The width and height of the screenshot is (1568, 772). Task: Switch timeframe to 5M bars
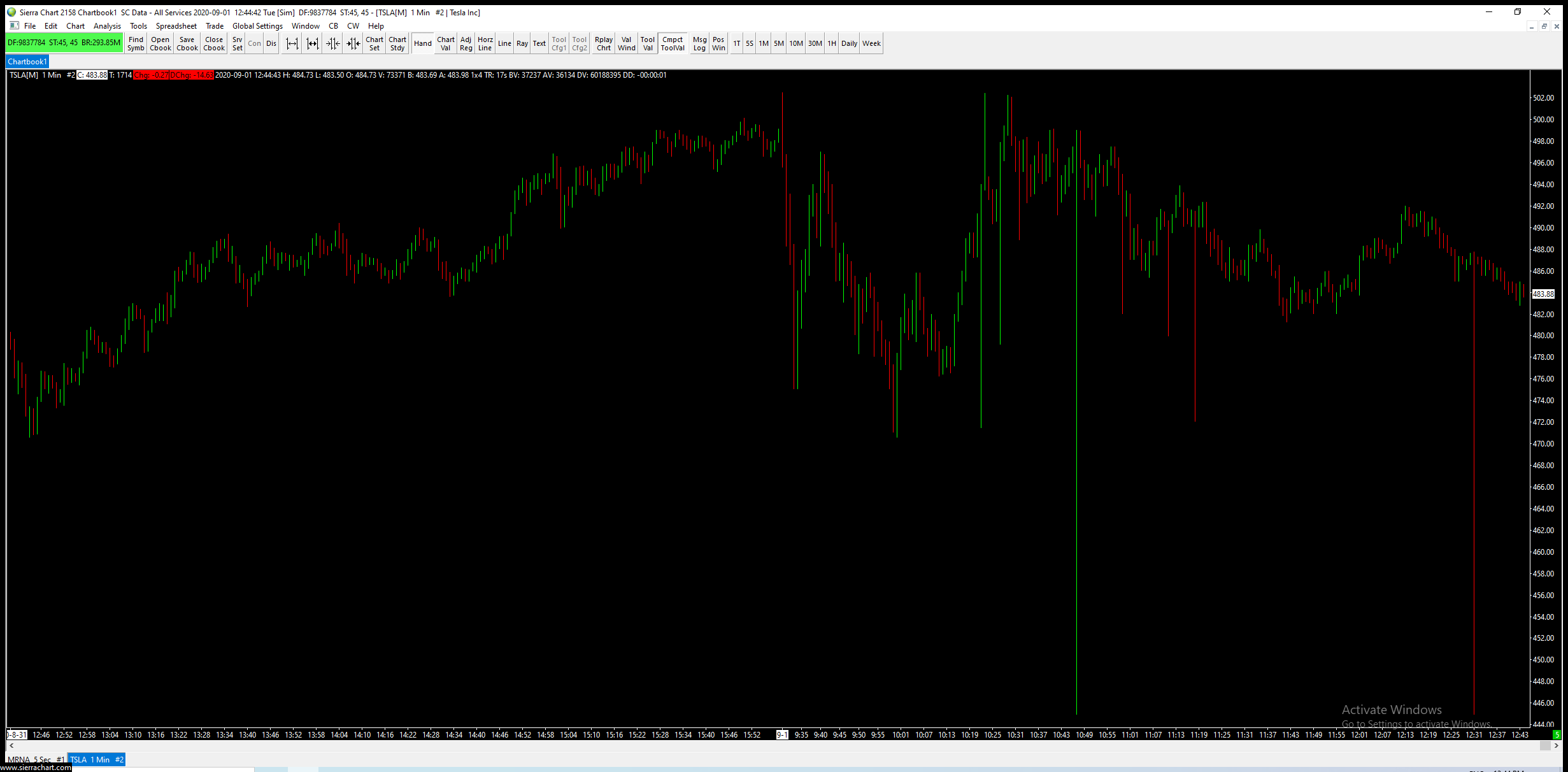tap(778, 43)
